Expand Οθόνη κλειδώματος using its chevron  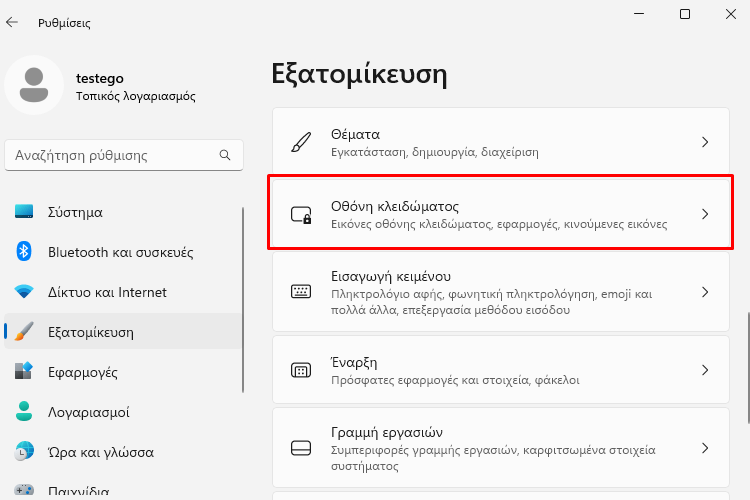pyautogui.click(x=705, y=214)
